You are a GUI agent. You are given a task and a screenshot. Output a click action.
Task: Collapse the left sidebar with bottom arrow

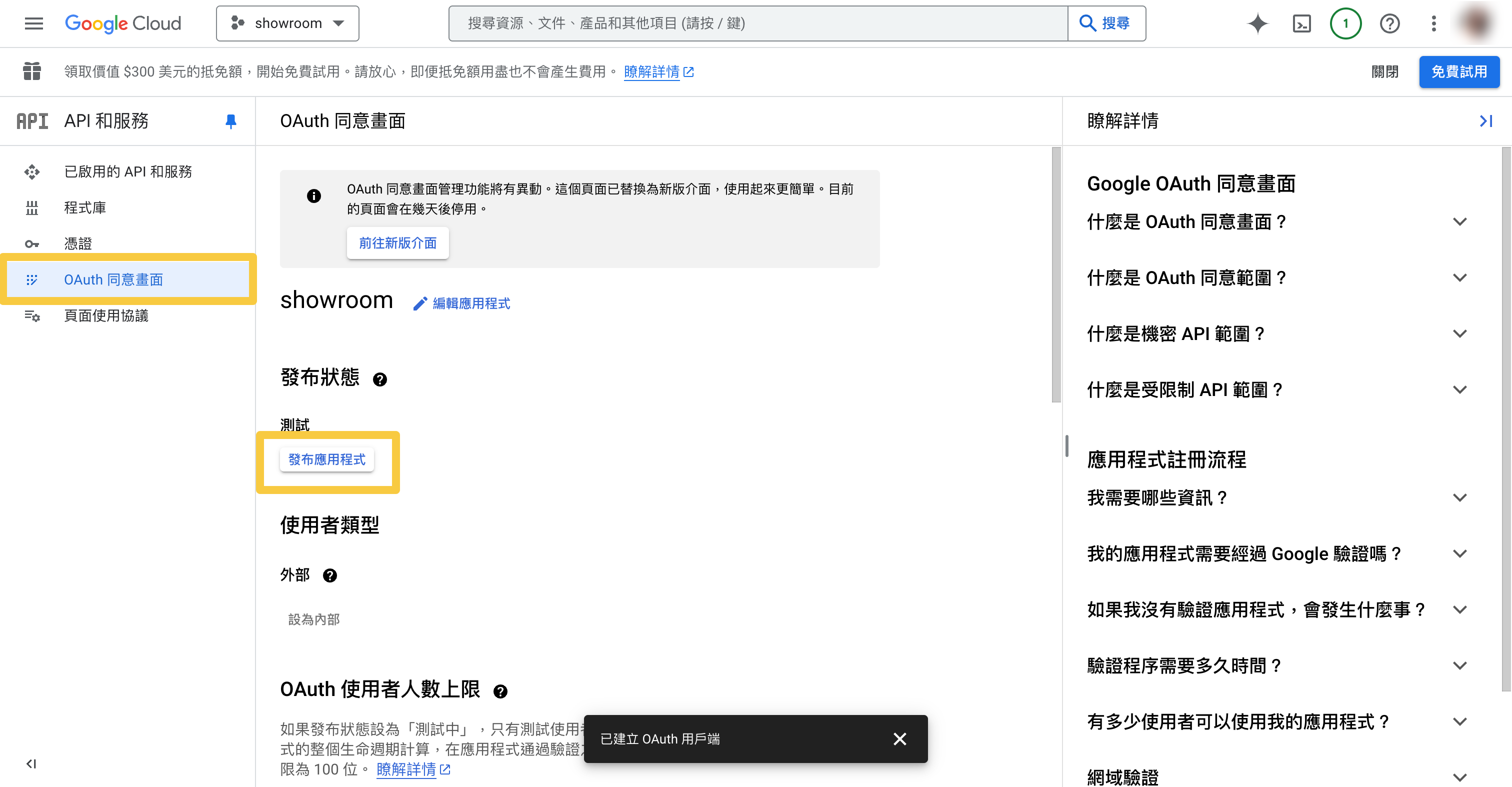click(x=31, y=763)
